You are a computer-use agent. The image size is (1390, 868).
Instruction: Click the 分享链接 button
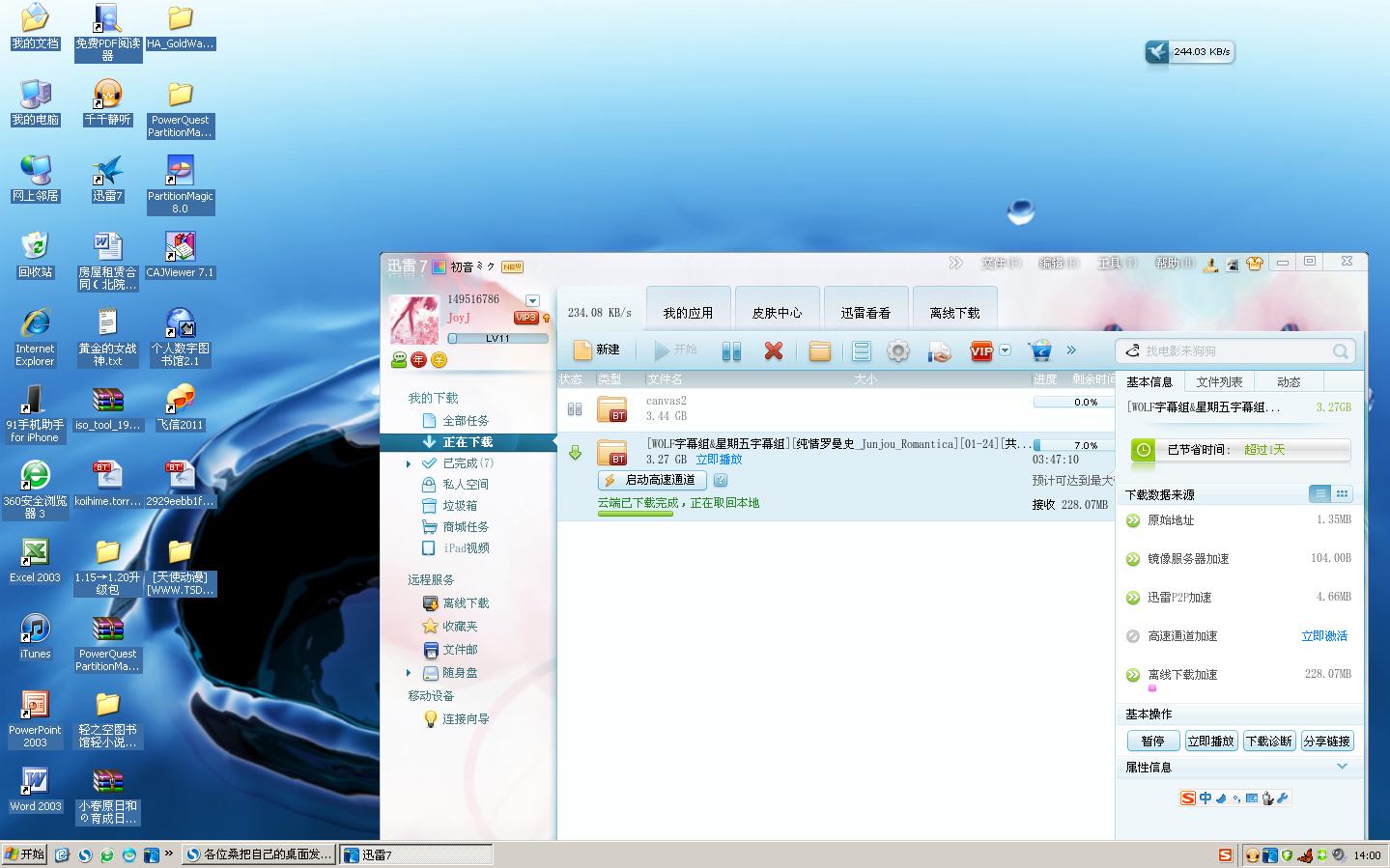[x=1327, y=742]
